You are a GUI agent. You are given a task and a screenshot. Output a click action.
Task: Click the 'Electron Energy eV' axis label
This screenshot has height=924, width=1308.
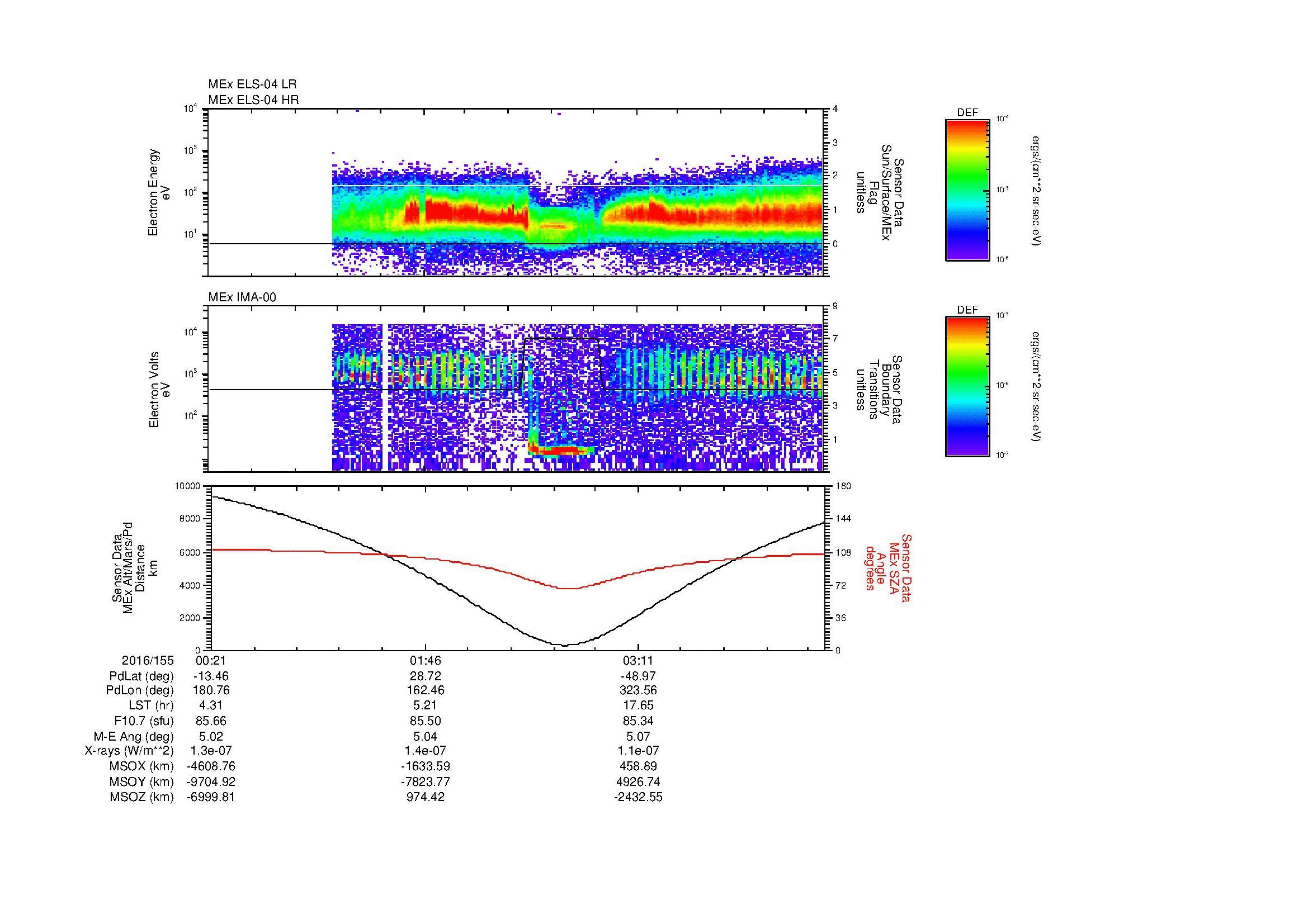159,192
